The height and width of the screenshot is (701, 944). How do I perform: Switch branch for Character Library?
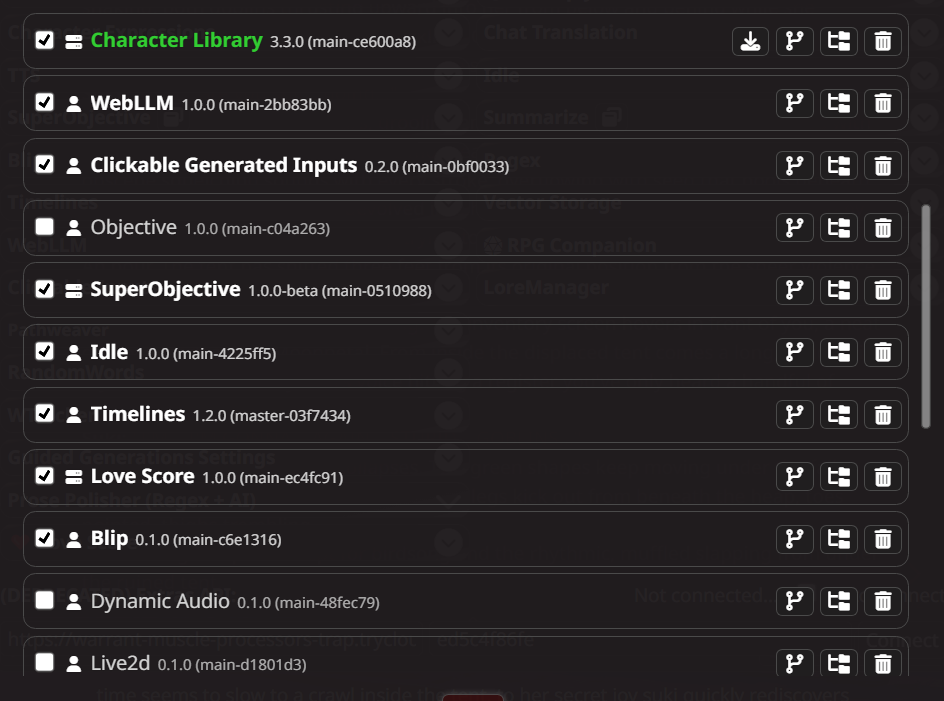click(x=795, y=41)
